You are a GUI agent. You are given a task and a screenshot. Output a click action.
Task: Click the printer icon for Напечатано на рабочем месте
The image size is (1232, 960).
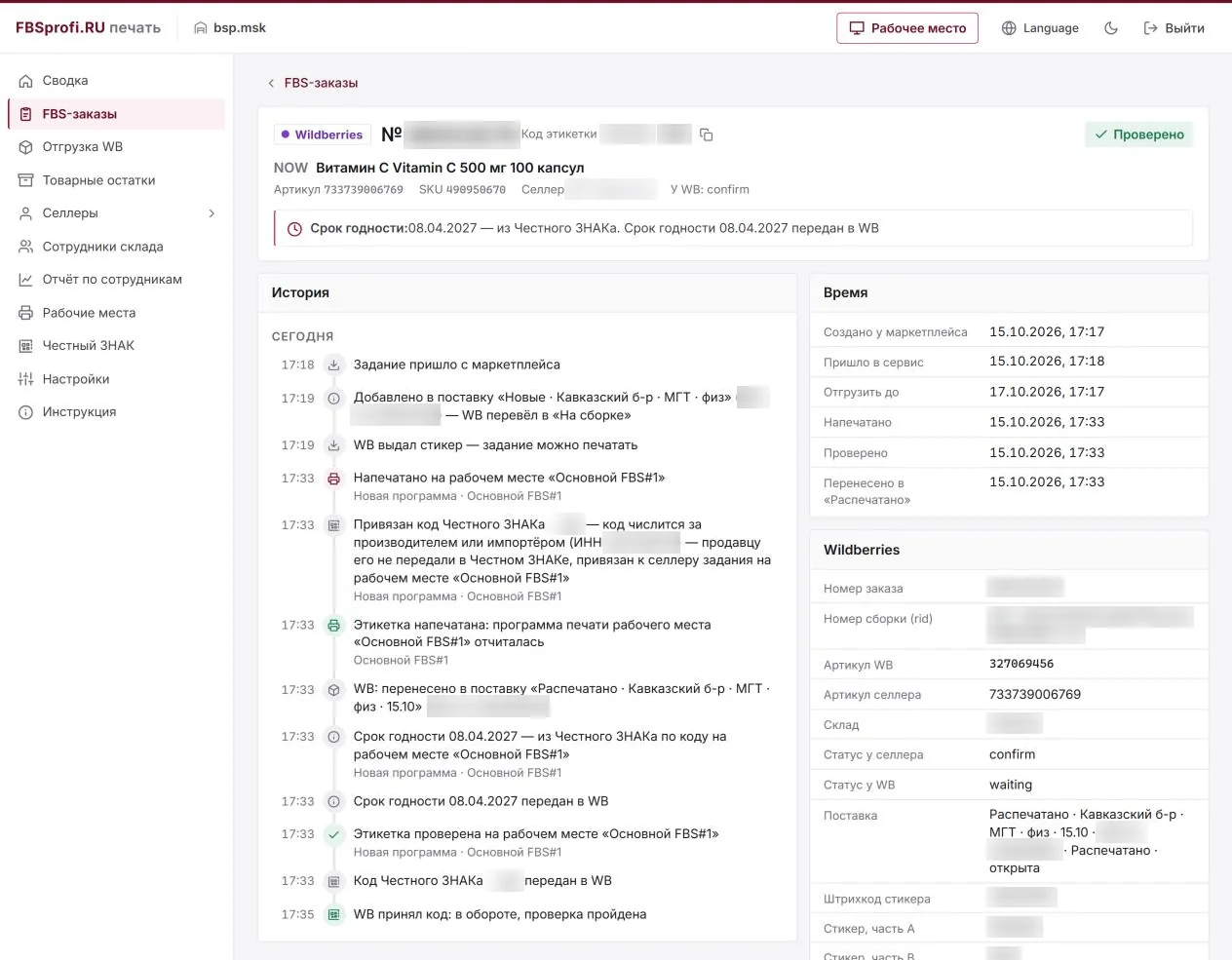coord(333,479)
